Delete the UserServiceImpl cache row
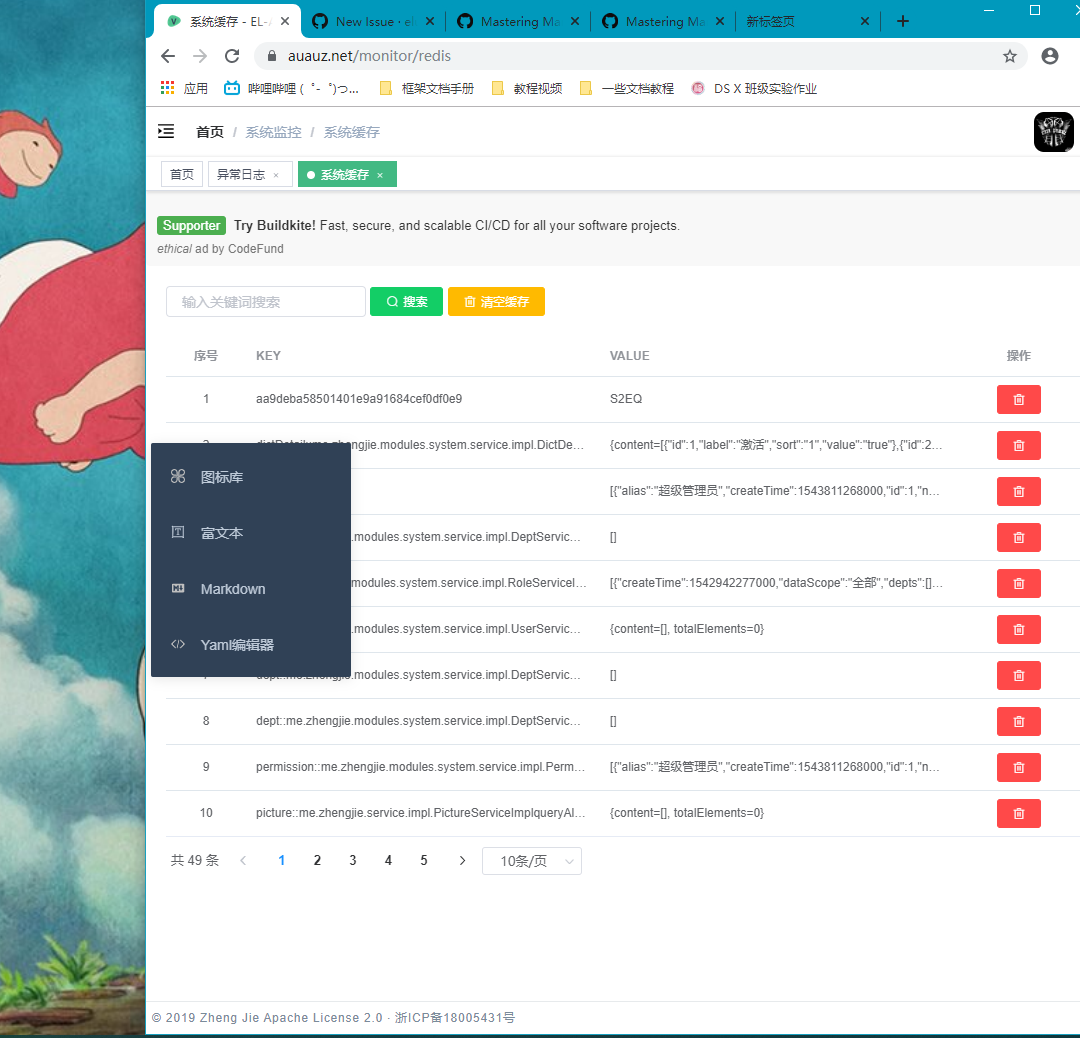1080x1038 pixels. click(x=1018, y=630)
